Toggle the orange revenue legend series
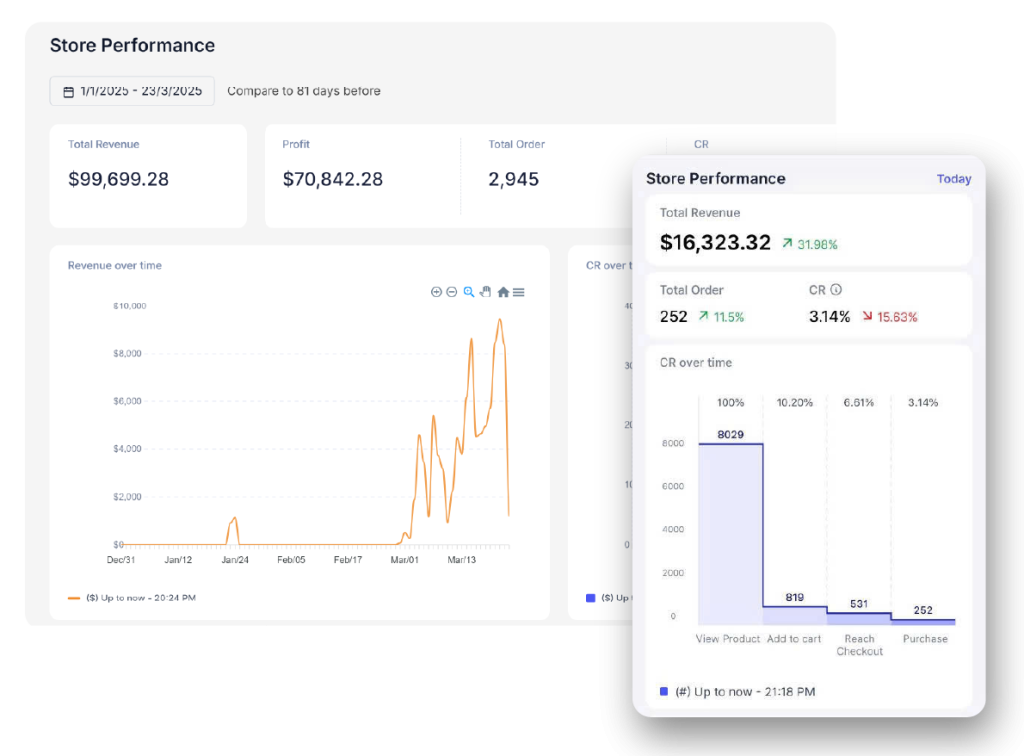This screenshot has width=1024, height=756. pos(74,598)
